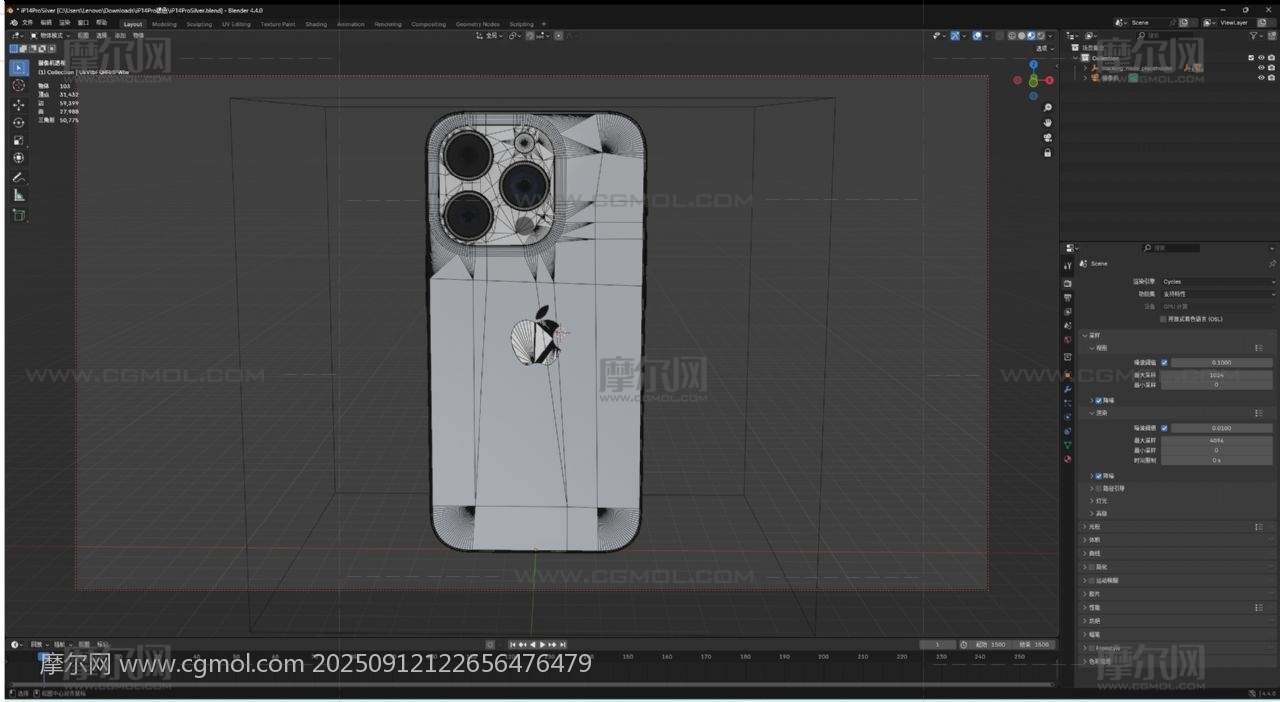Toggle Open Shading Language (OSL) checkbox
This screenshot has width=1280, height=702.
pos(1163,319)
